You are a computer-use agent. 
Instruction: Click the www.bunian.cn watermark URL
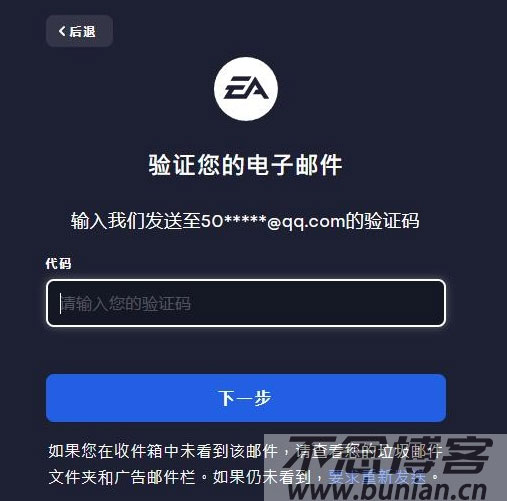click(x=388, y=491)
